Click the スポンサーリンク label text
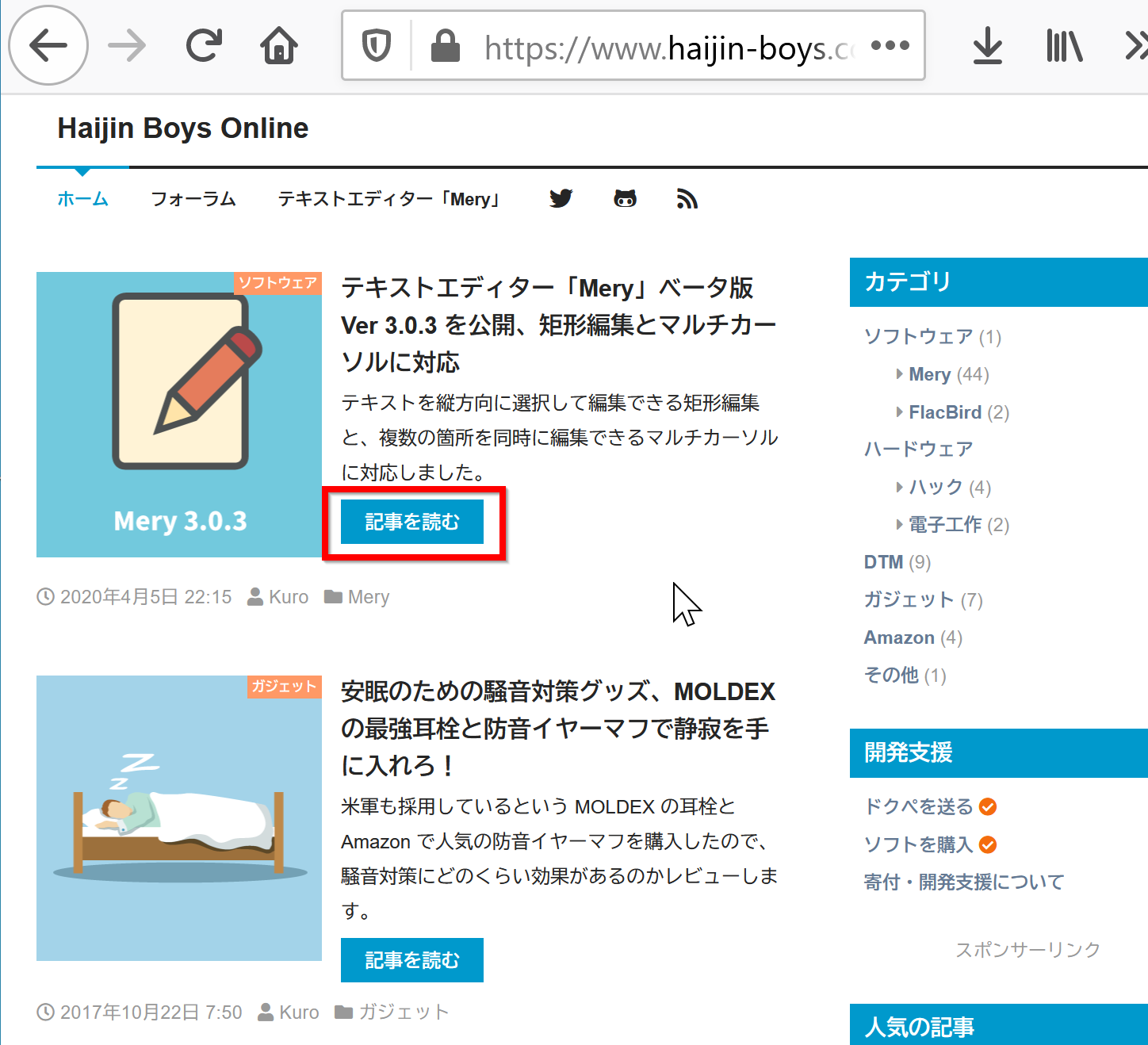1148x1045 pixels. tap(1028, 950)
